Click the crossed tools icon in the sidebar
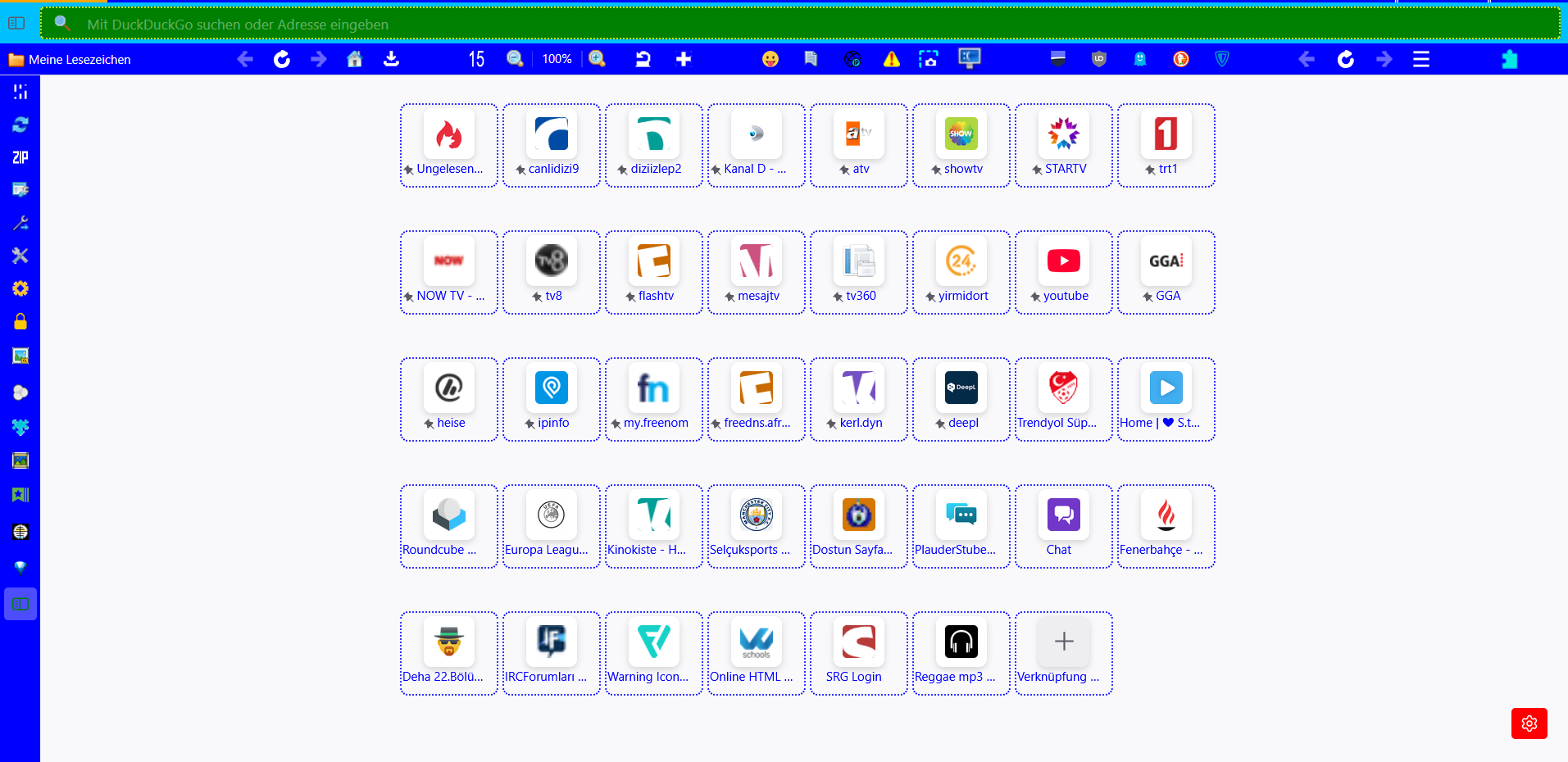This screenshot has width=1568, height=762. tap(20, 256)
